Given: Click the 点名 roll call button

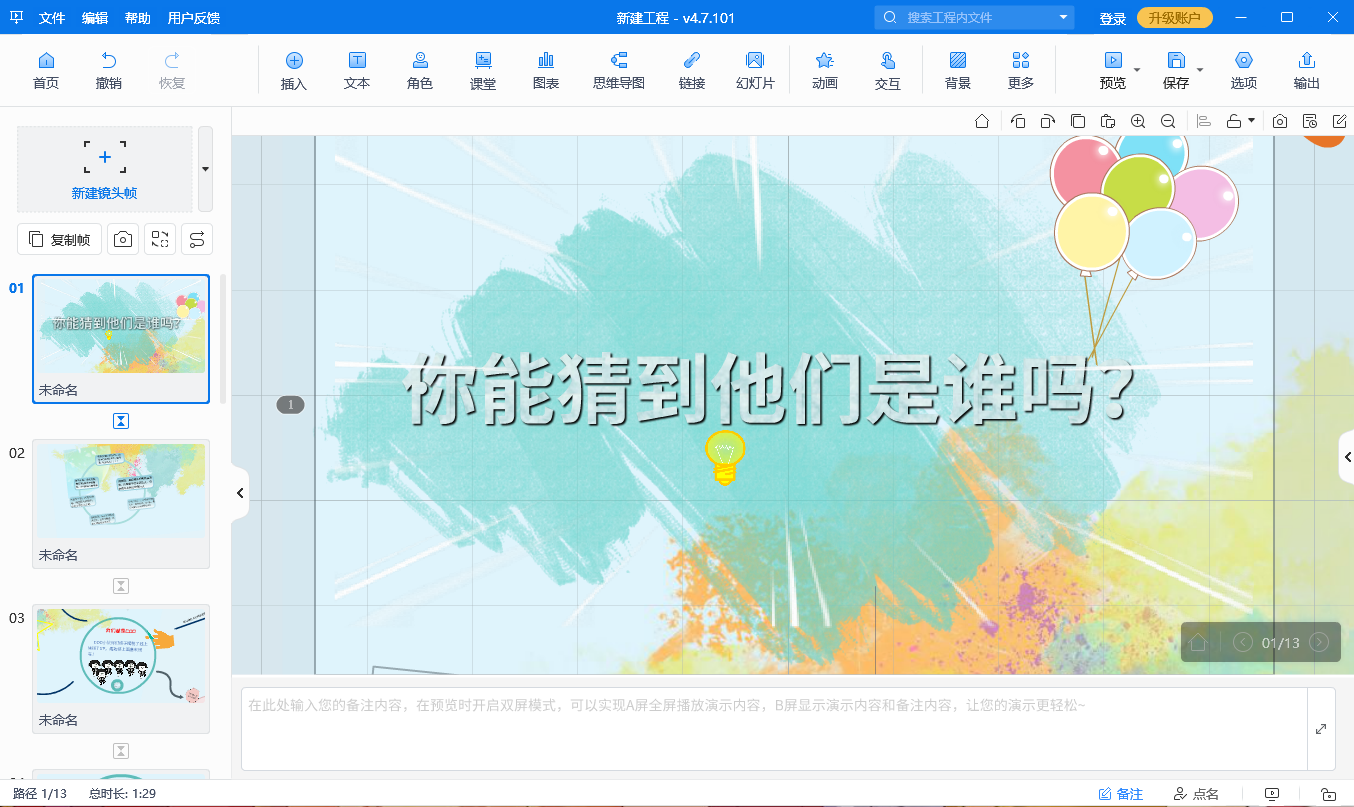Looking at the screenshot, I should 1196,794.
